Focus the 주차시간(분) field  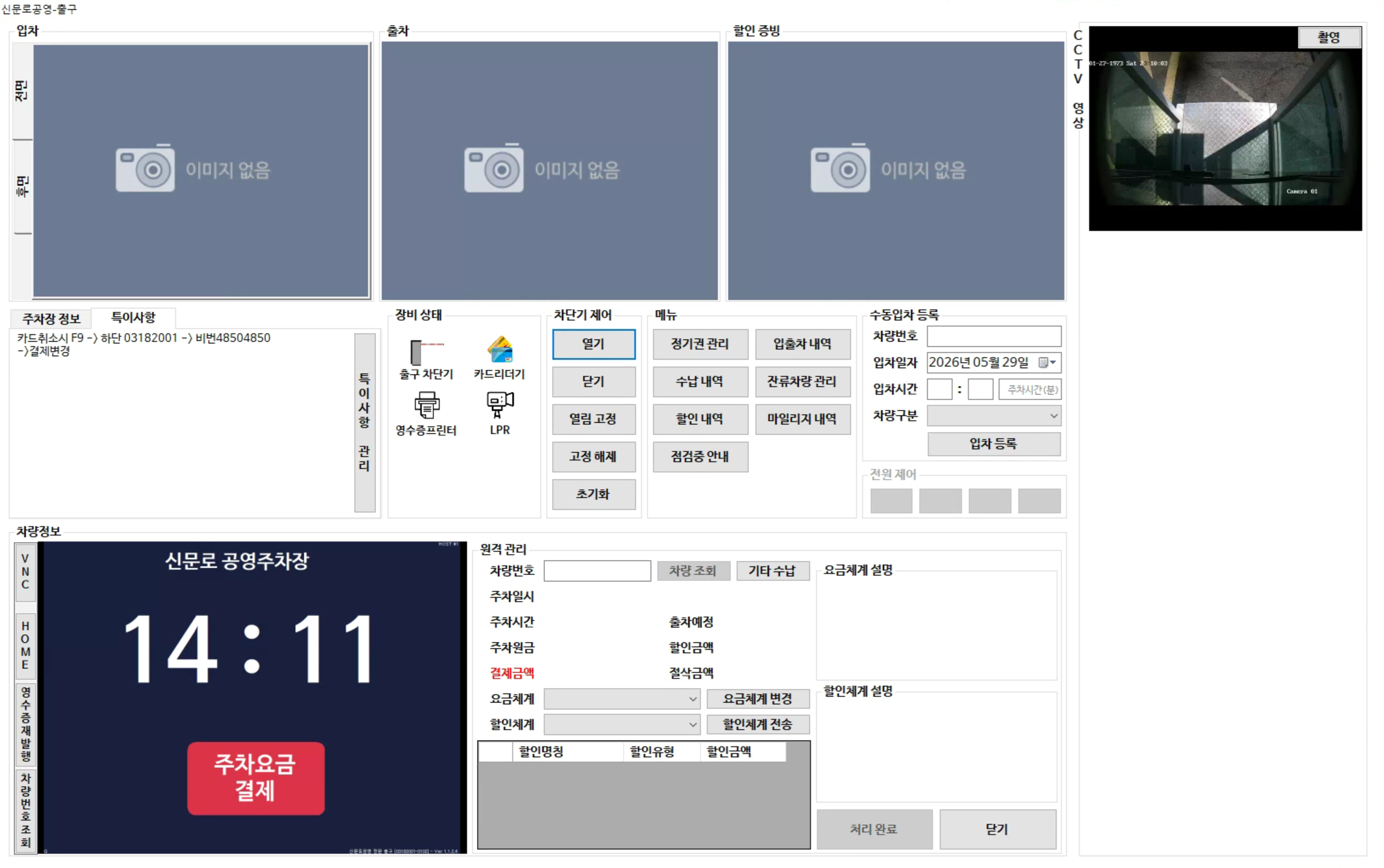(x=1030, y=389)
